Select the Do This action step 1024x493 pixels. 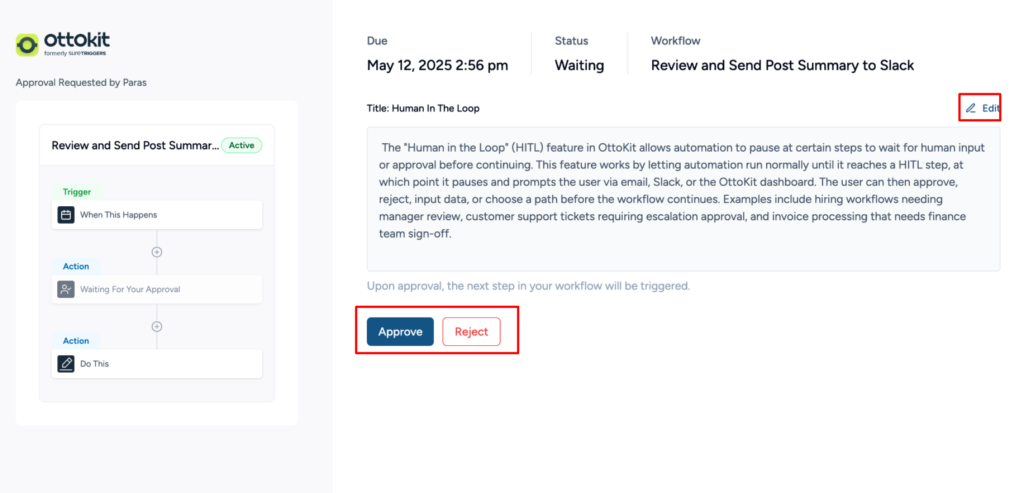coord(156,364)
